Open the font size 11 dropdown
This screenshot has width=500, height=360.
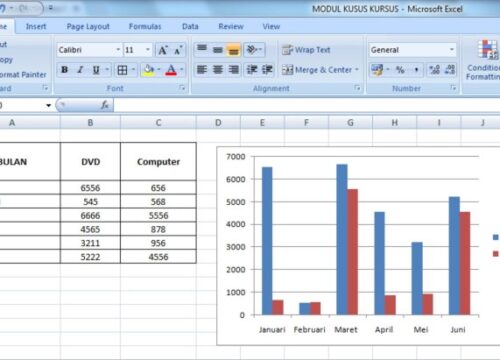click(x=148, y=50)
